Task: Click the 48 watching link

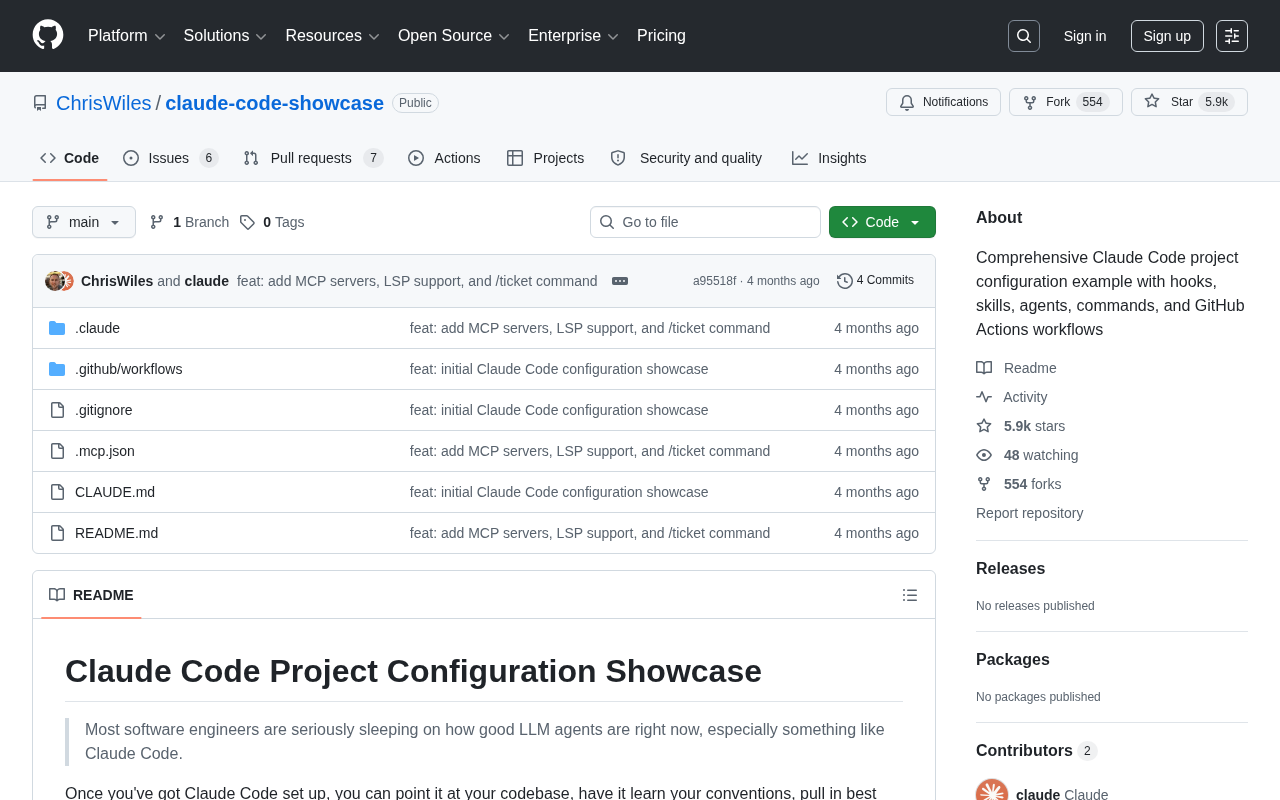Action: (1041, 455)
